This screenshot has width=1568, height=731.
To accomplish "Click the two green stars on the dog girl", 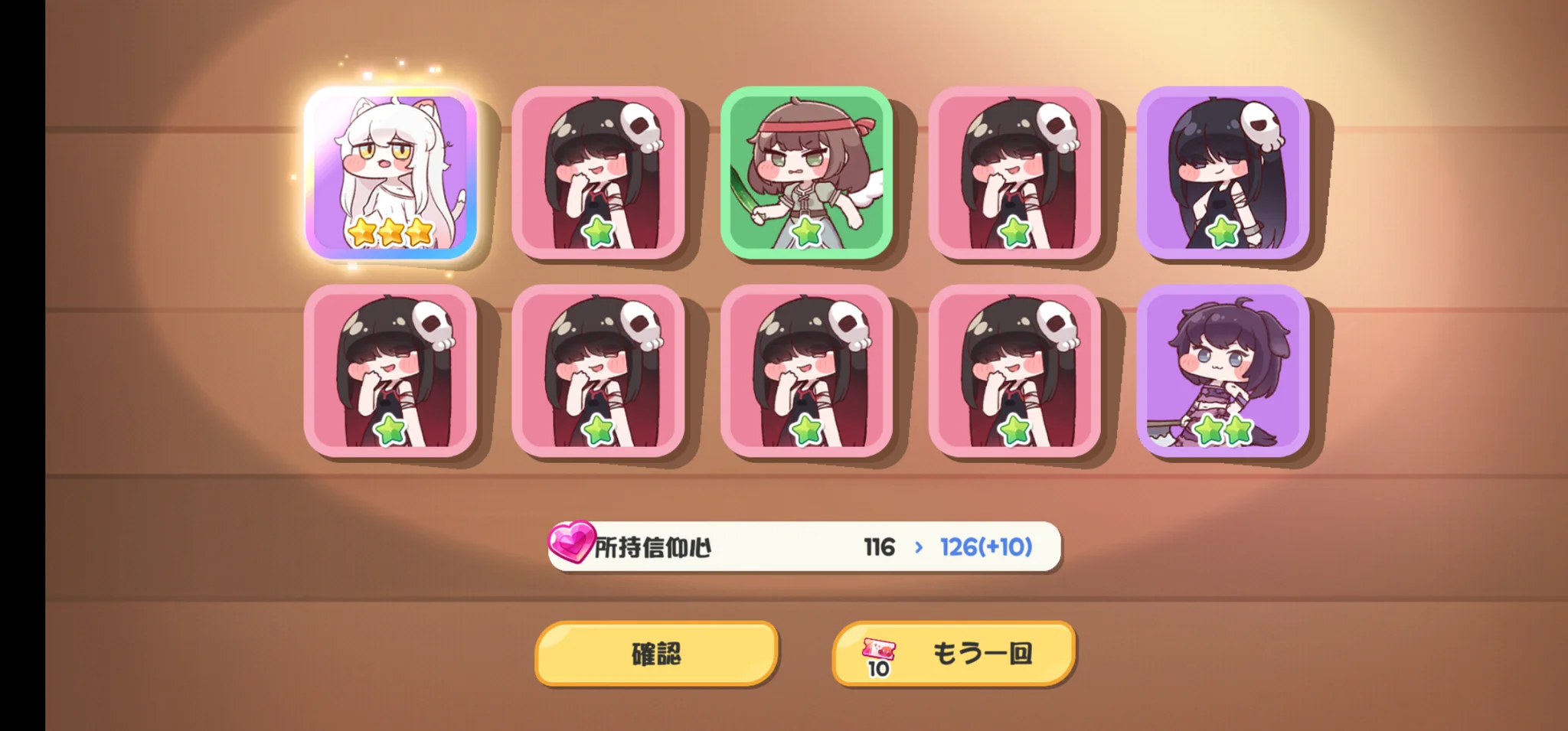I will [1223, 431].
